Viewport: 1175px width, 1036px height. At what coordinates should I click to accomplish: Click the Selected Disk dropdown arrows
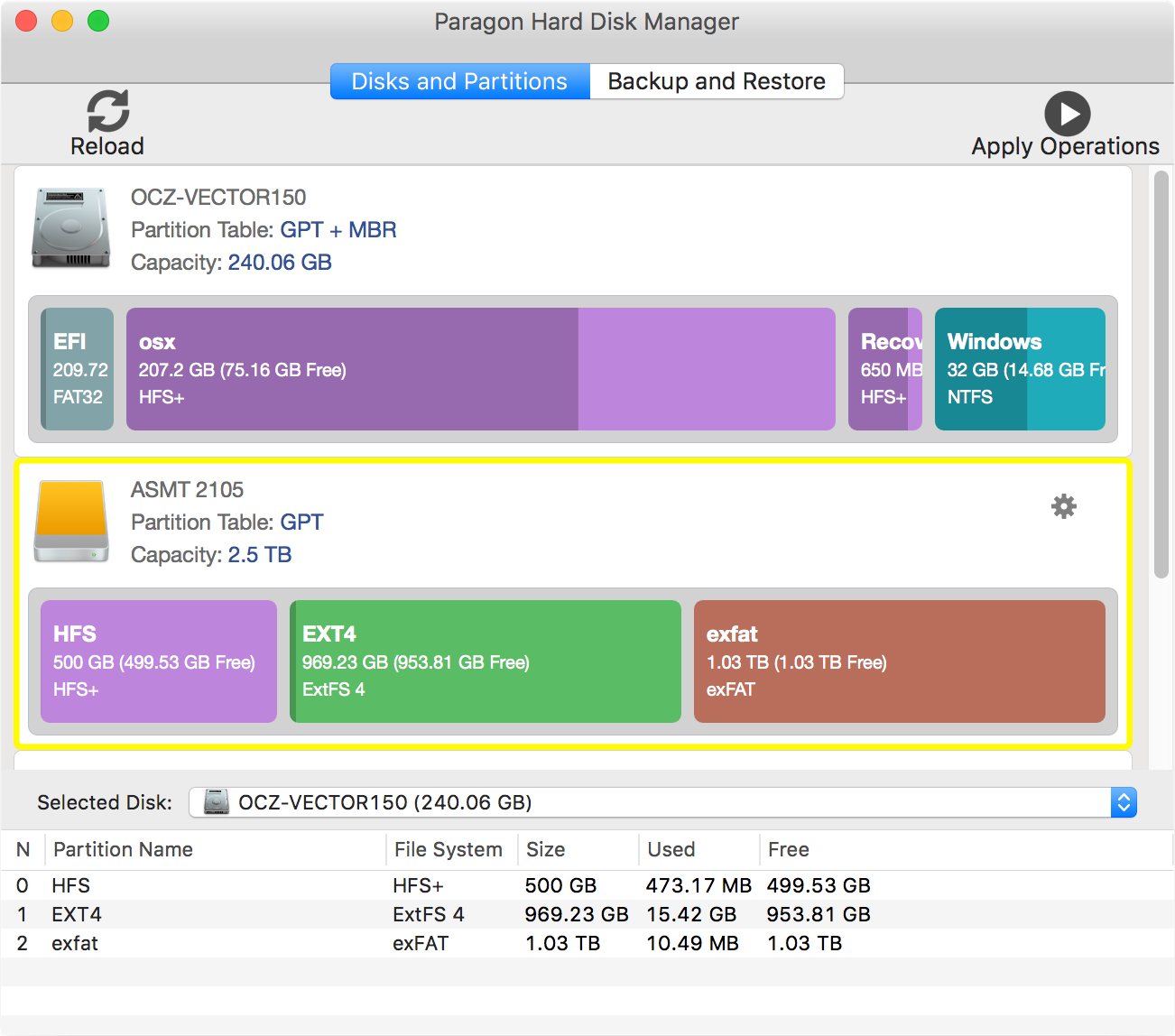click(1124, 802)
